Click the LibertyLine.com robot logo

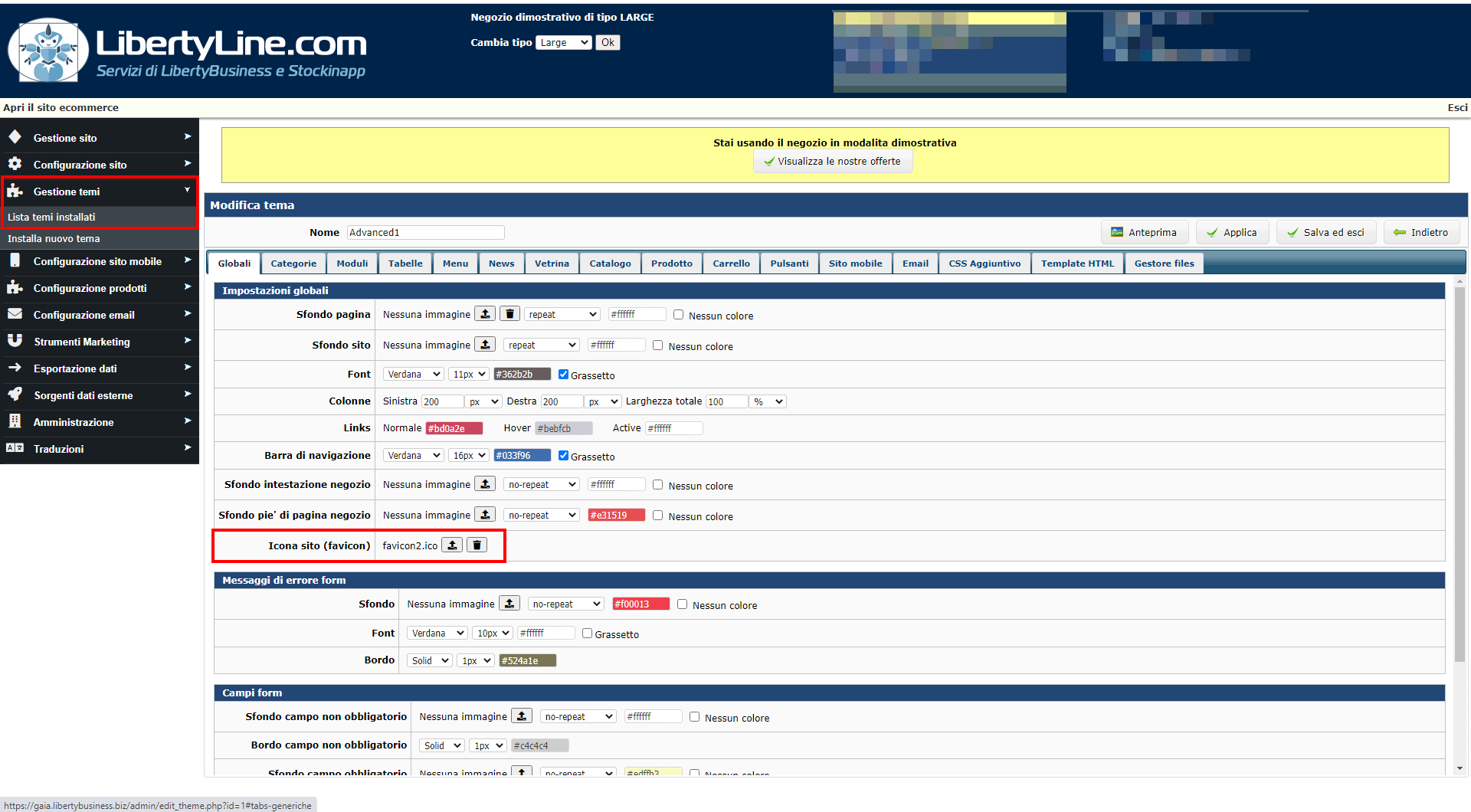pos(48,51)
